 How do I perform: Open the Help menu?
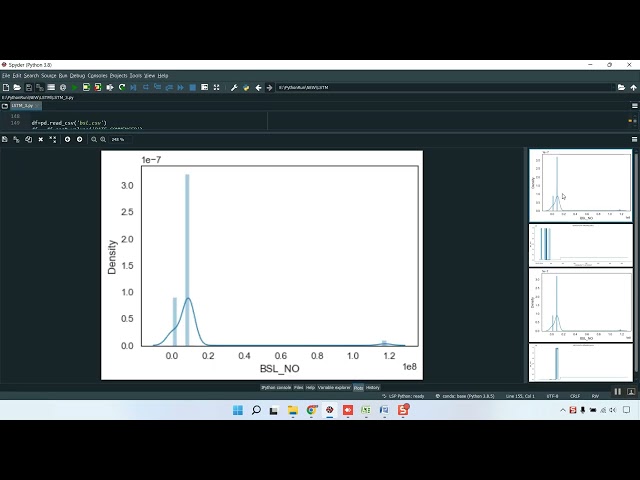(x=163, y=76)
